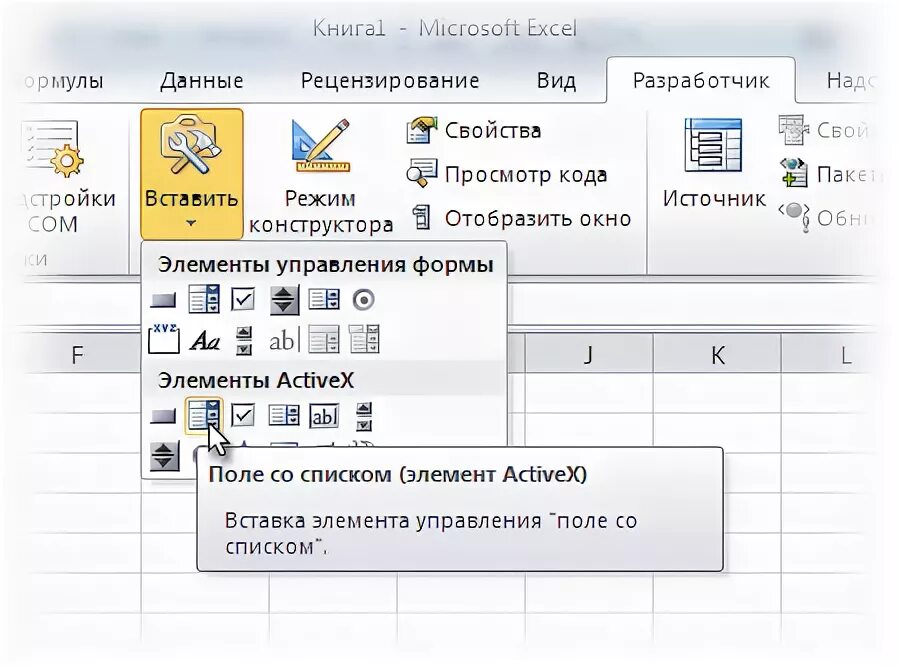Image resolution: width=898 pixels, height=668 pixels.
Task: Select column J header
Action: point(588,355)
